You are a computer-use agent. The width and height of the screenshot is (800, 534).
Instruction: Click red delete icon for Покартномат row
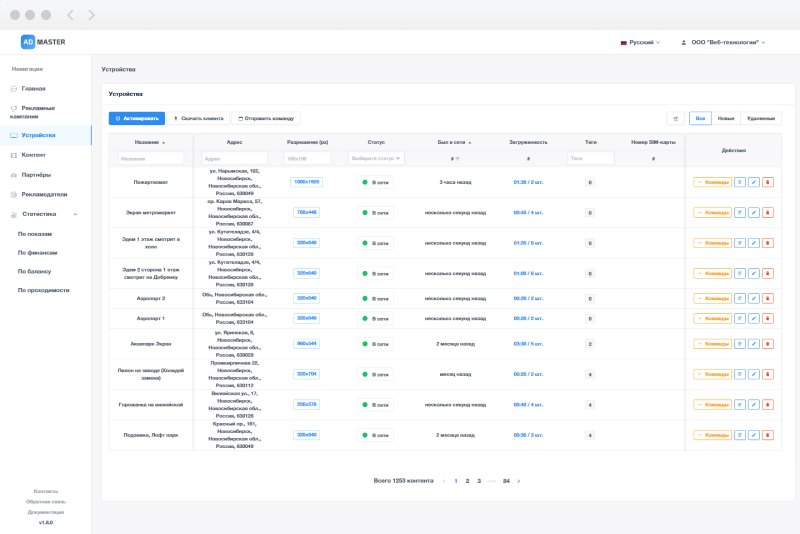(x=767, y=182)
